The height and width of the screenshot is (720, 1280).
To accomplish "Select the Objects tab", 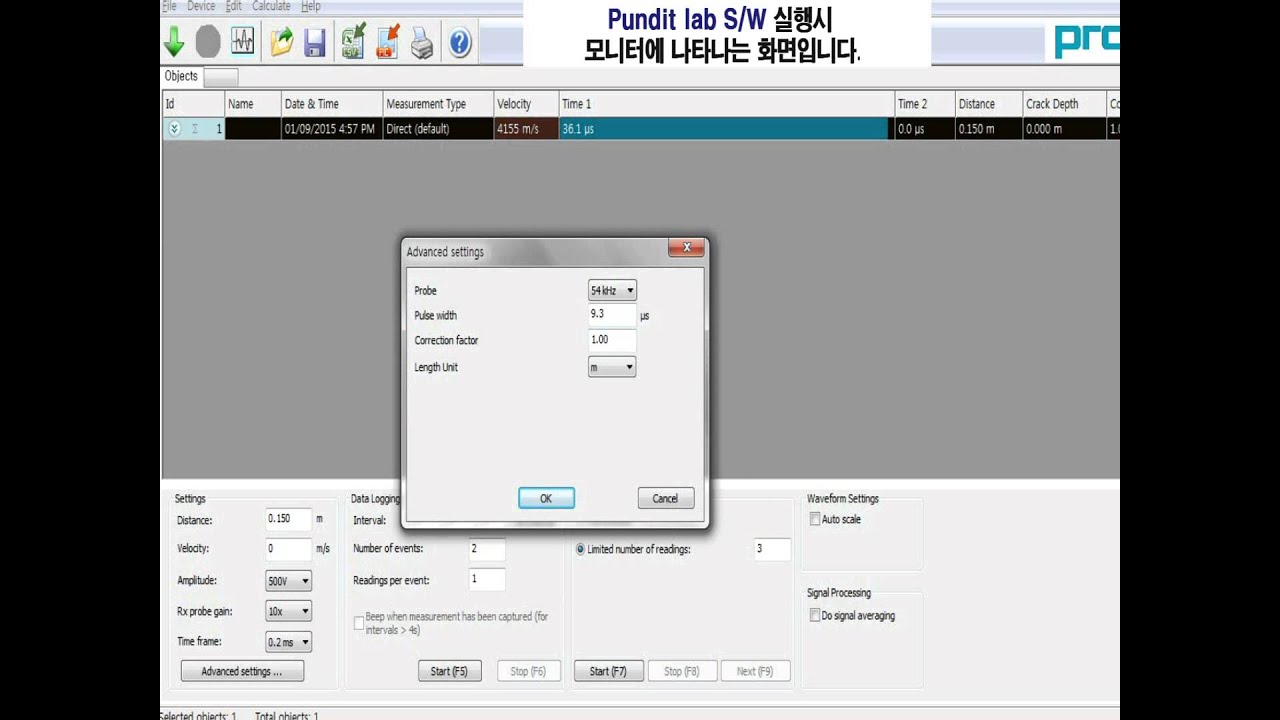I will [x=181, y=76].
